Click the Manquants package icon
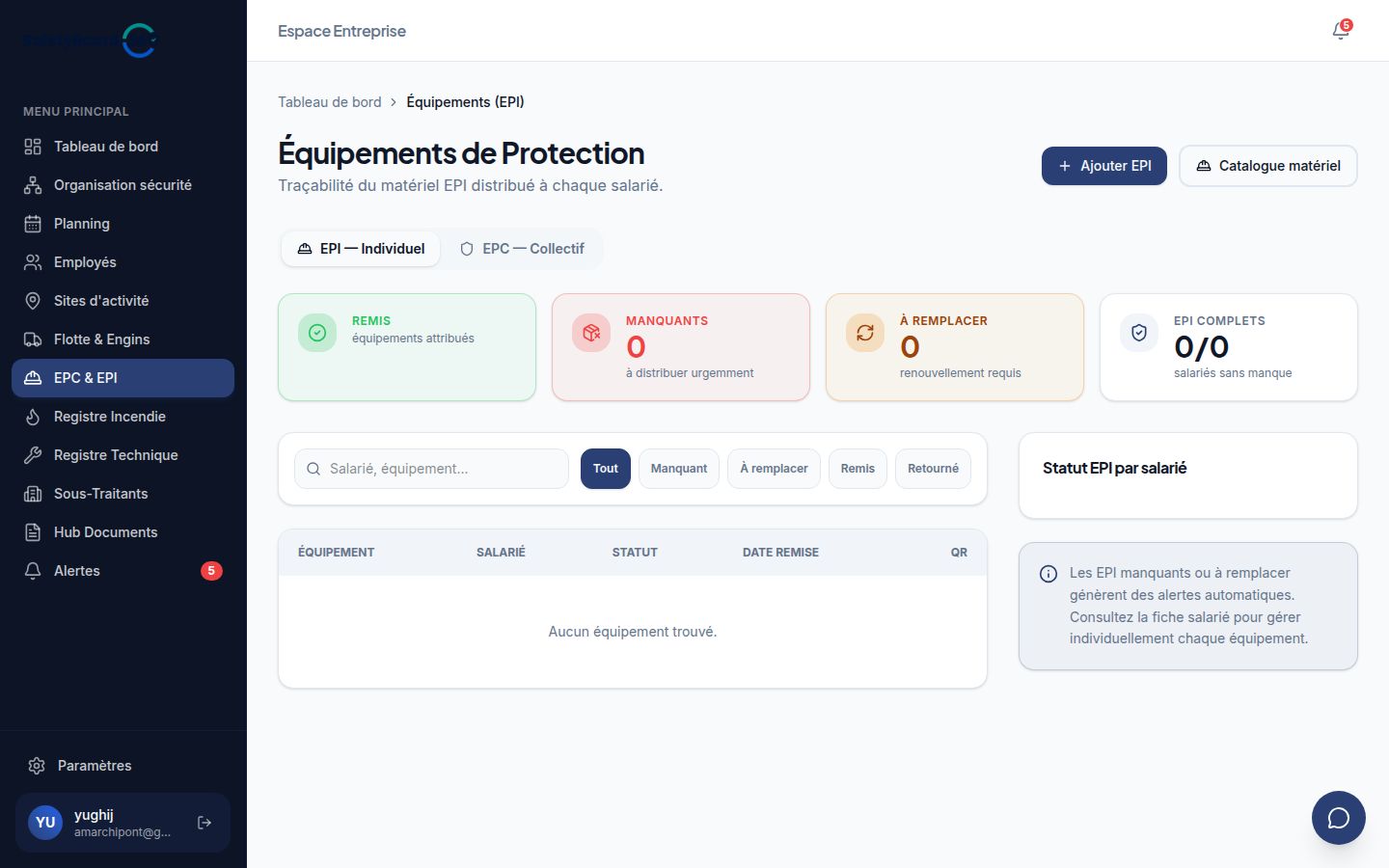Image resolution: width=1389 pixels, height=868 pixels. [591, 333]
